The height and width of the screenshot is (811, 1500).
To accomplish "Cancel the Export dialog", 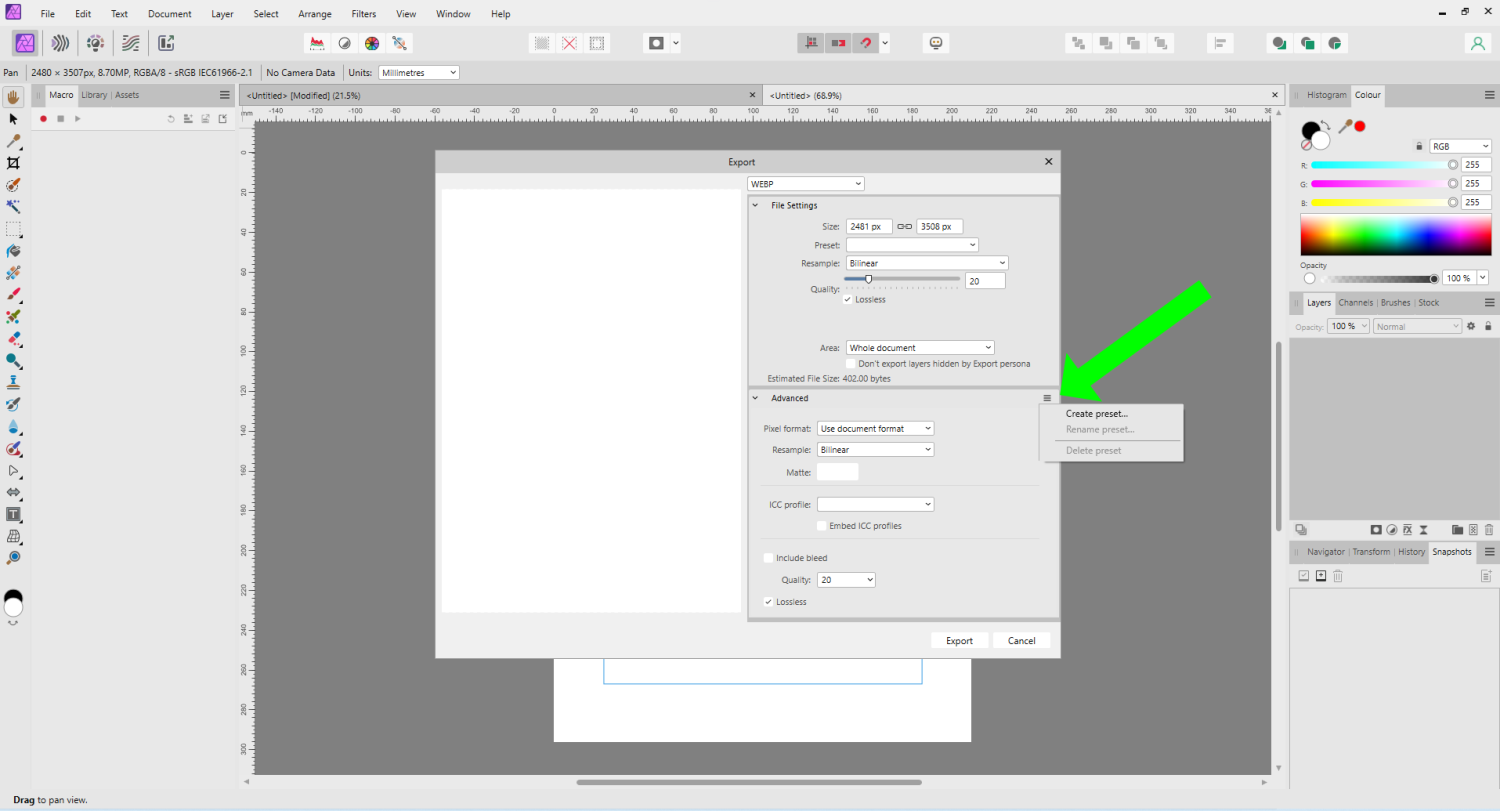I will click(1021, 641).
